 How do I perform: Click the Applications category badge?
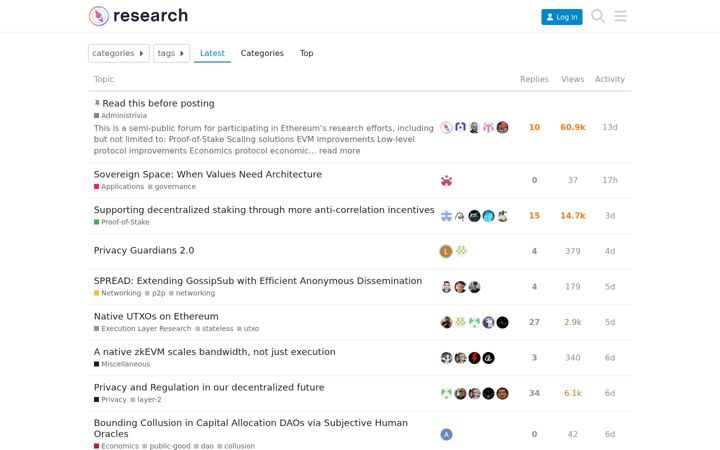[x=119, y=186]
